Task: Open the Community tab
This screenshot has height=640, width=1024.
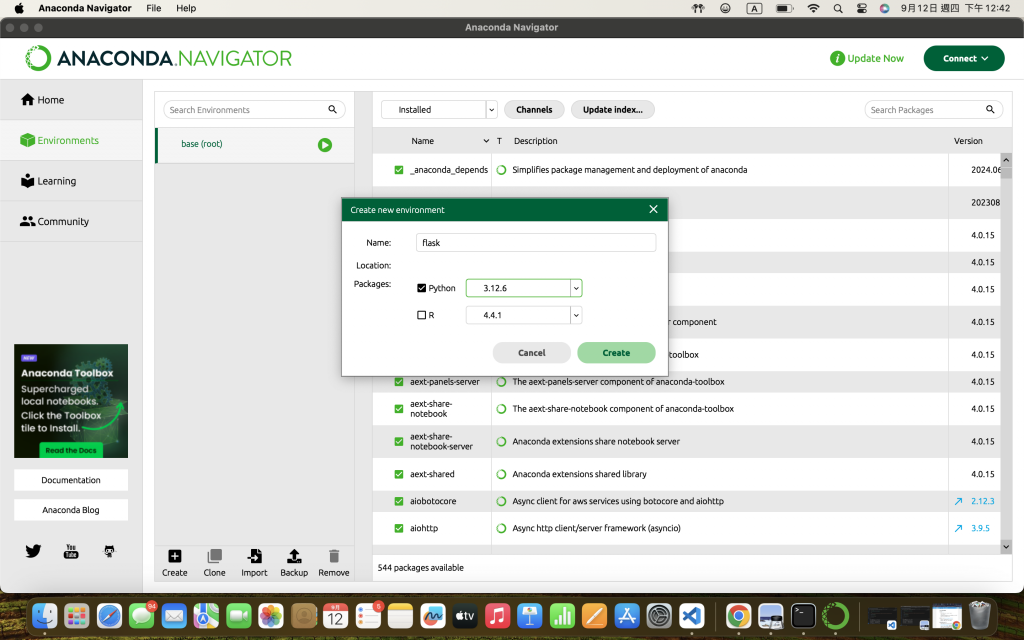Action: tap(71, 221)
